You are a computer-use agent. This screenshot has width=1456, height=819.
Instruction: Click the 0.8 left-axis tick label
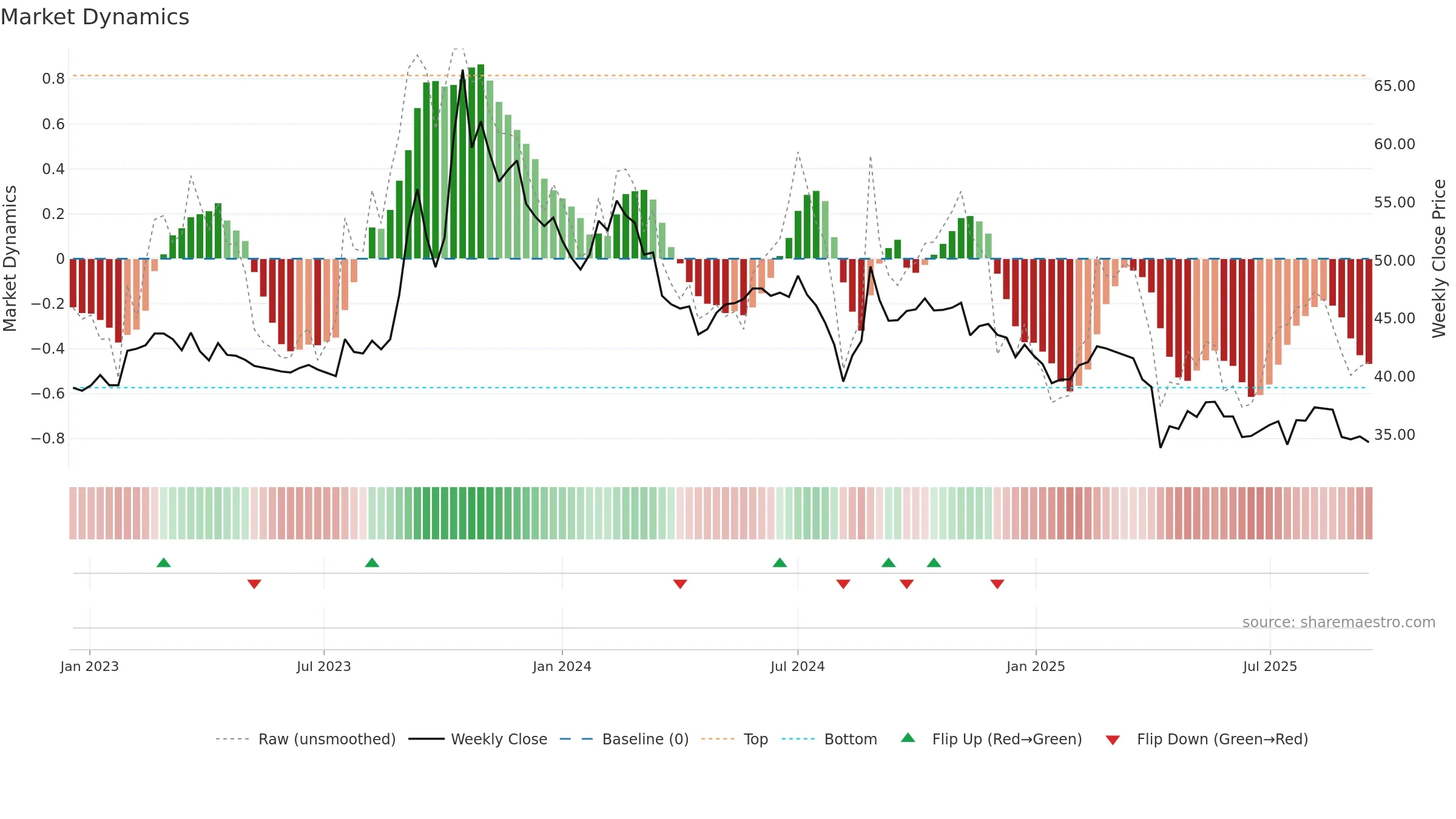[x=53, y=79]
